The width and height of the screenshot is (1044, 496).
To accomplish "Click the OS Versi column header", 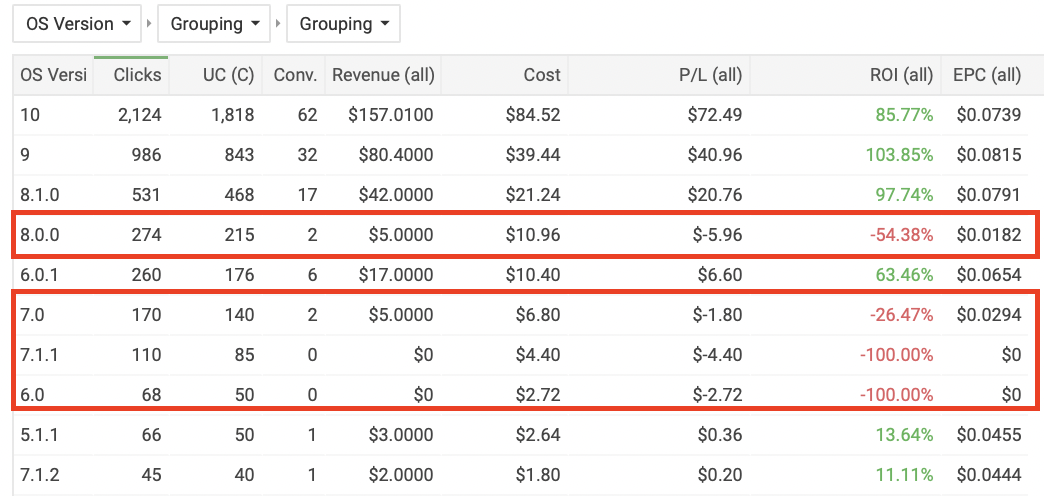I will click(53, 75).
